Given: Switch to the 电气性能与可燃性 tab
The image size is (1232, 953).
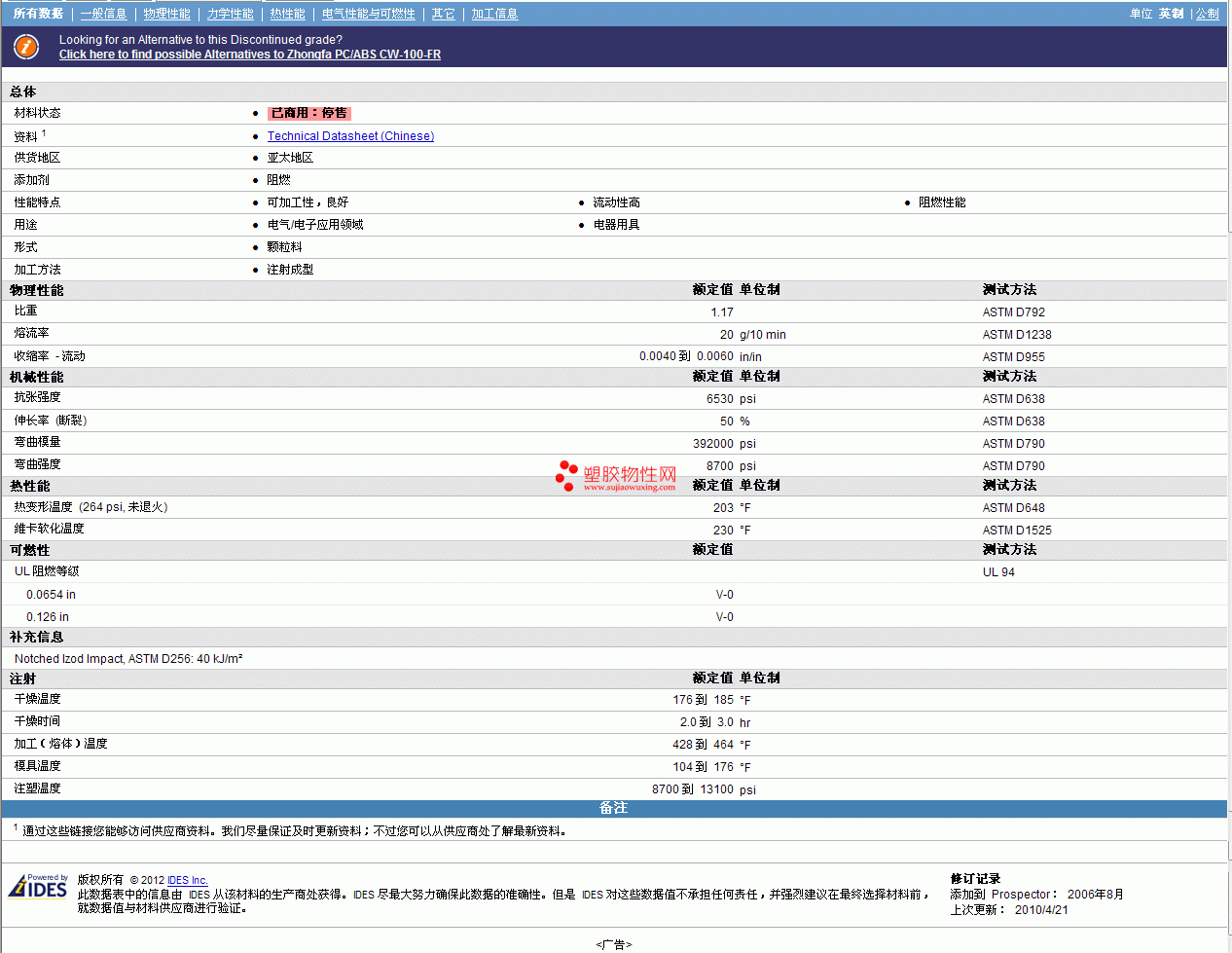Looking at the screenshot, I should (x=368, y=14).
